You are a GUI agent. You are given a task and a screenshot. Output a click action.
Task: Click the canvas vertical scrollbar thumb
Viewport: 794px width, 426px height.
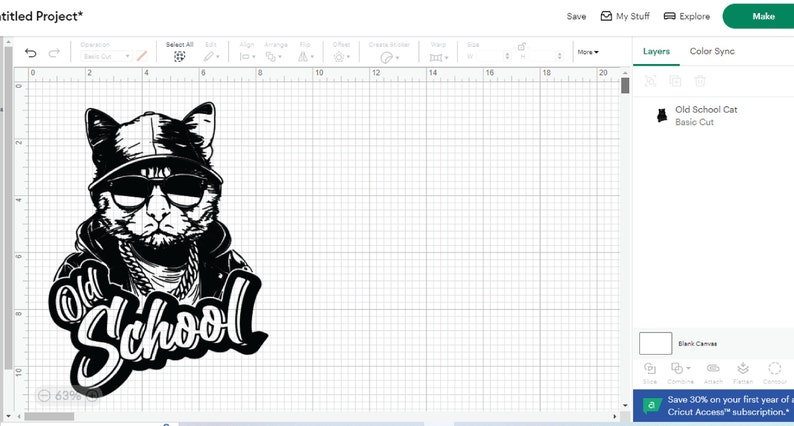pos(625,85)
